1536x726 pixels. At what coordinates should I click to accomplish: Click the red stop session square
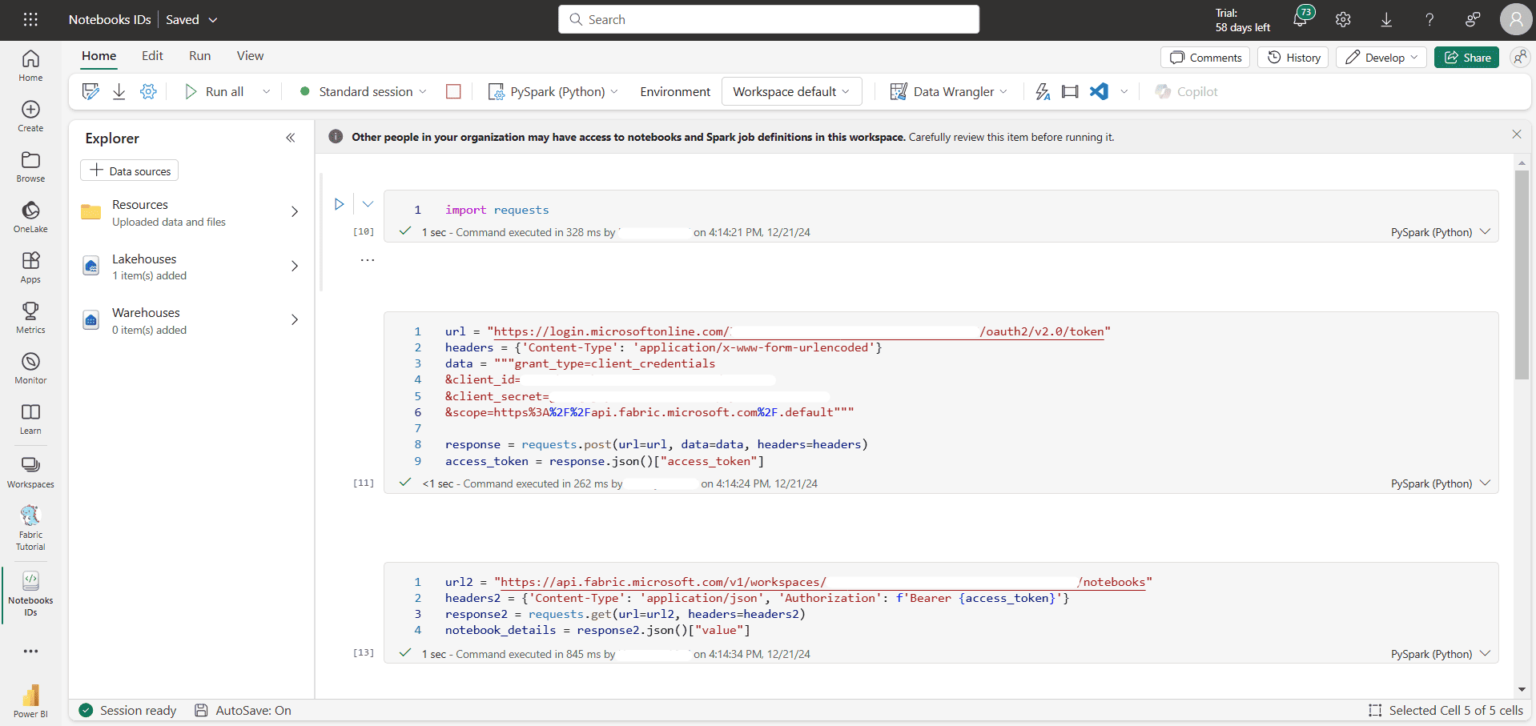click(x=453, y=91)
